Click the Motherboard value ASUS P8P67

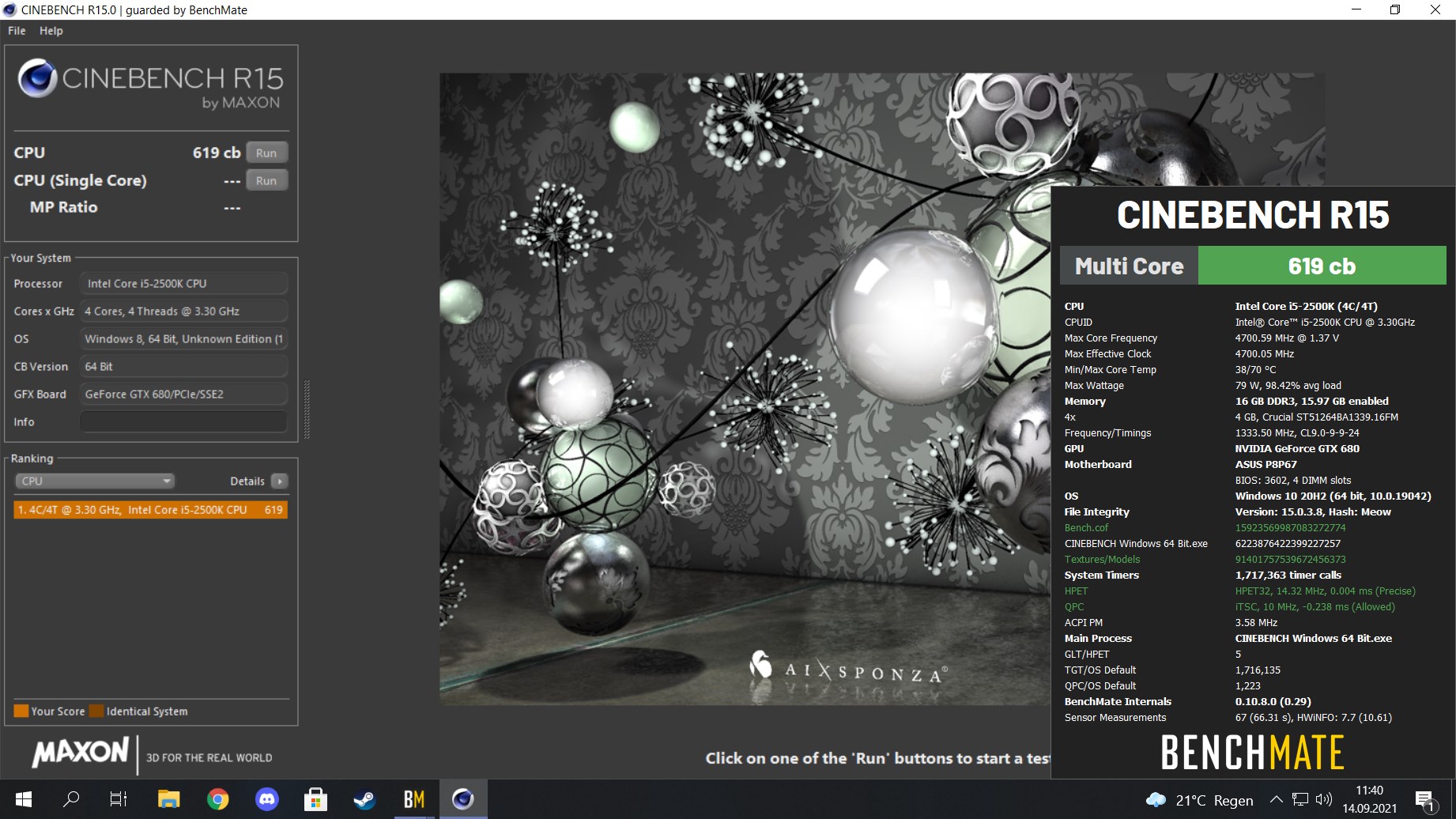[1266, 465]
